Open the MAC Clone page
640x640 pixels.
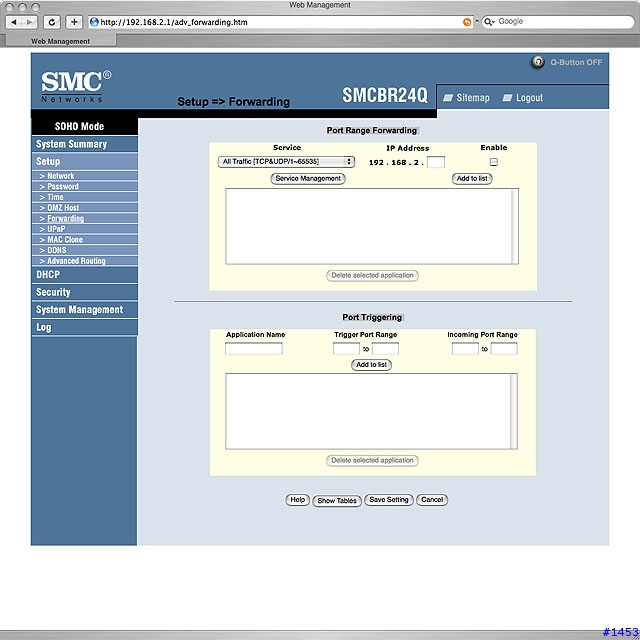[65, 240]
